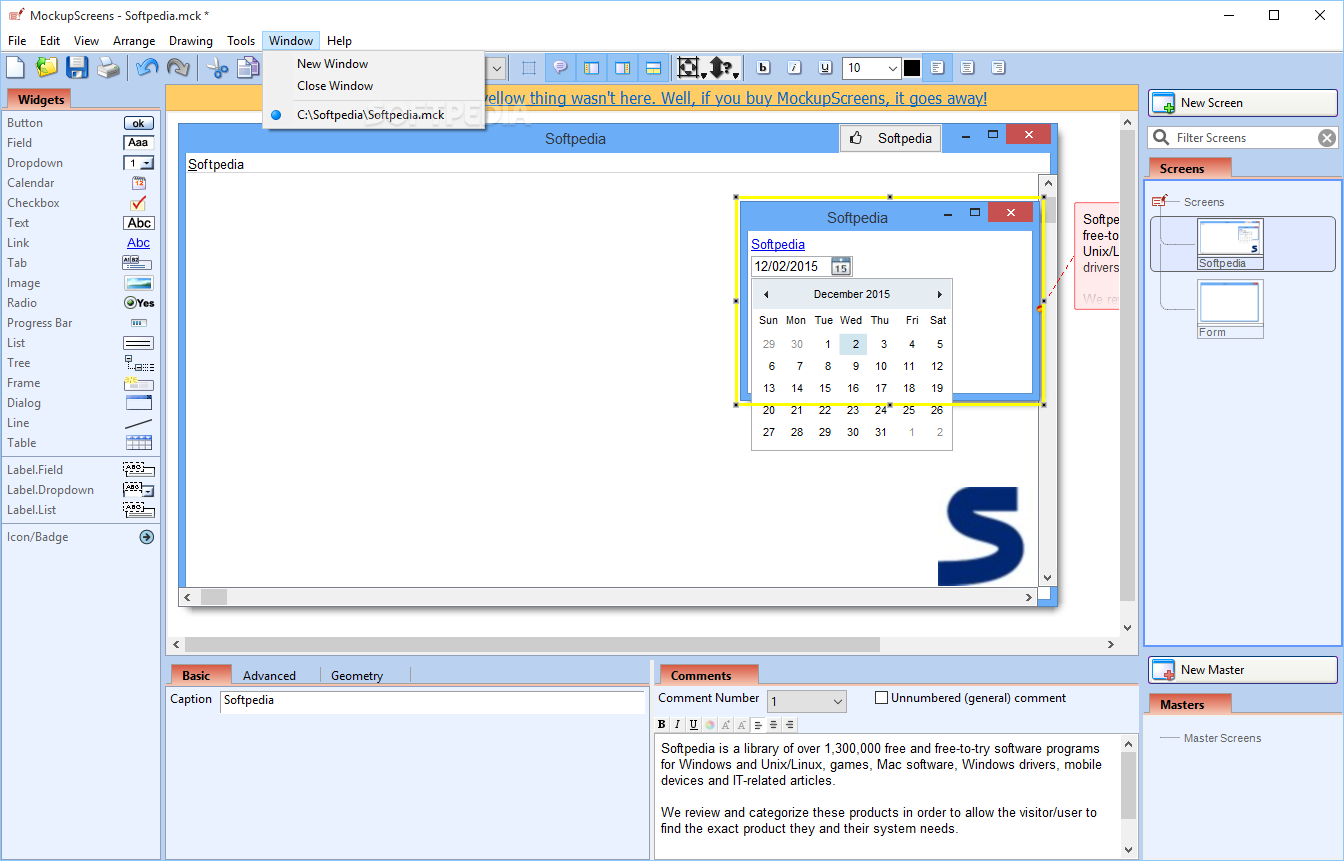Click the comment editor color wheel icon

[x=709, y=725]
